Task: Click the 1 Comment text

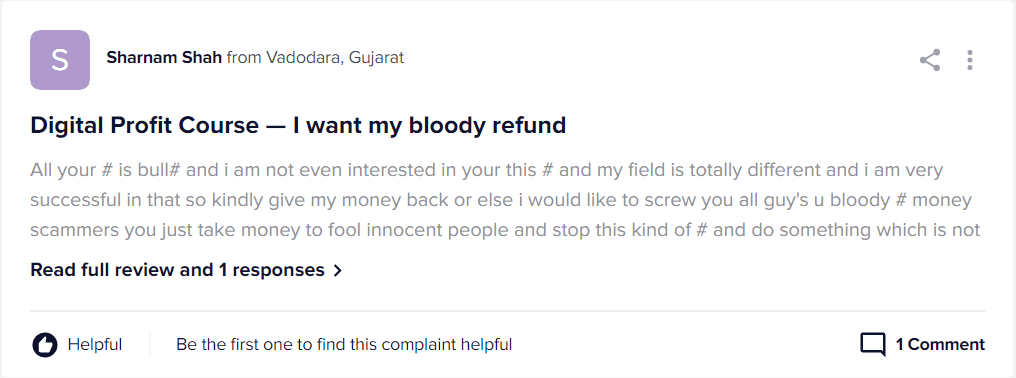Action: [940, 344]
